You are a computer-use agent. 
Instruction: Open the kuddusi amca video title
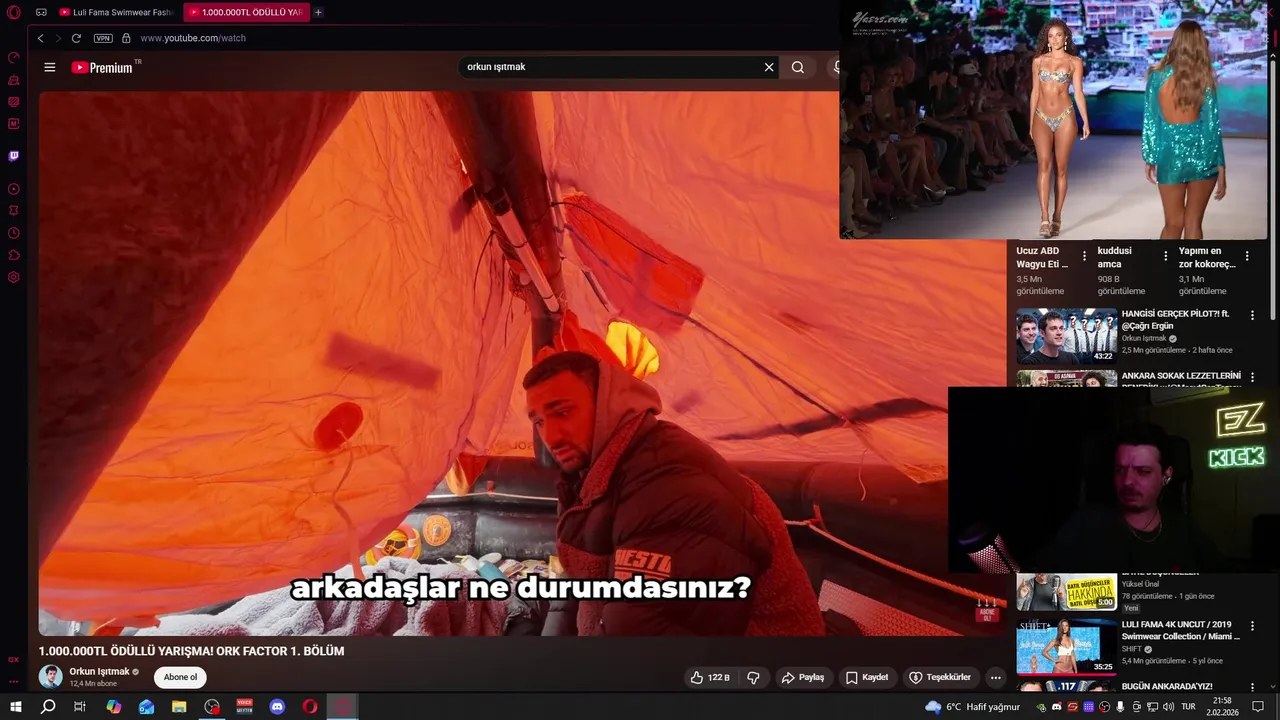pyautogui.click(x=1114, y=257)
